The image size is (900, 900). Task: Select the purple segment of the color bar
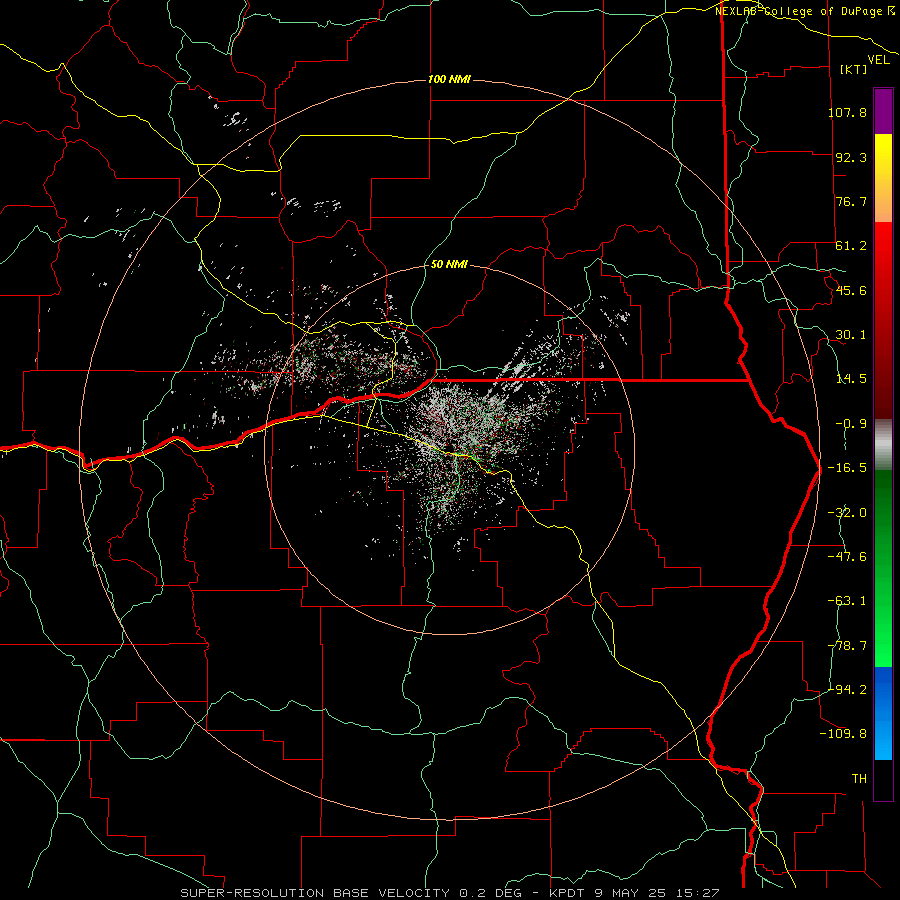pyautogui.click(x=883, y=112)
